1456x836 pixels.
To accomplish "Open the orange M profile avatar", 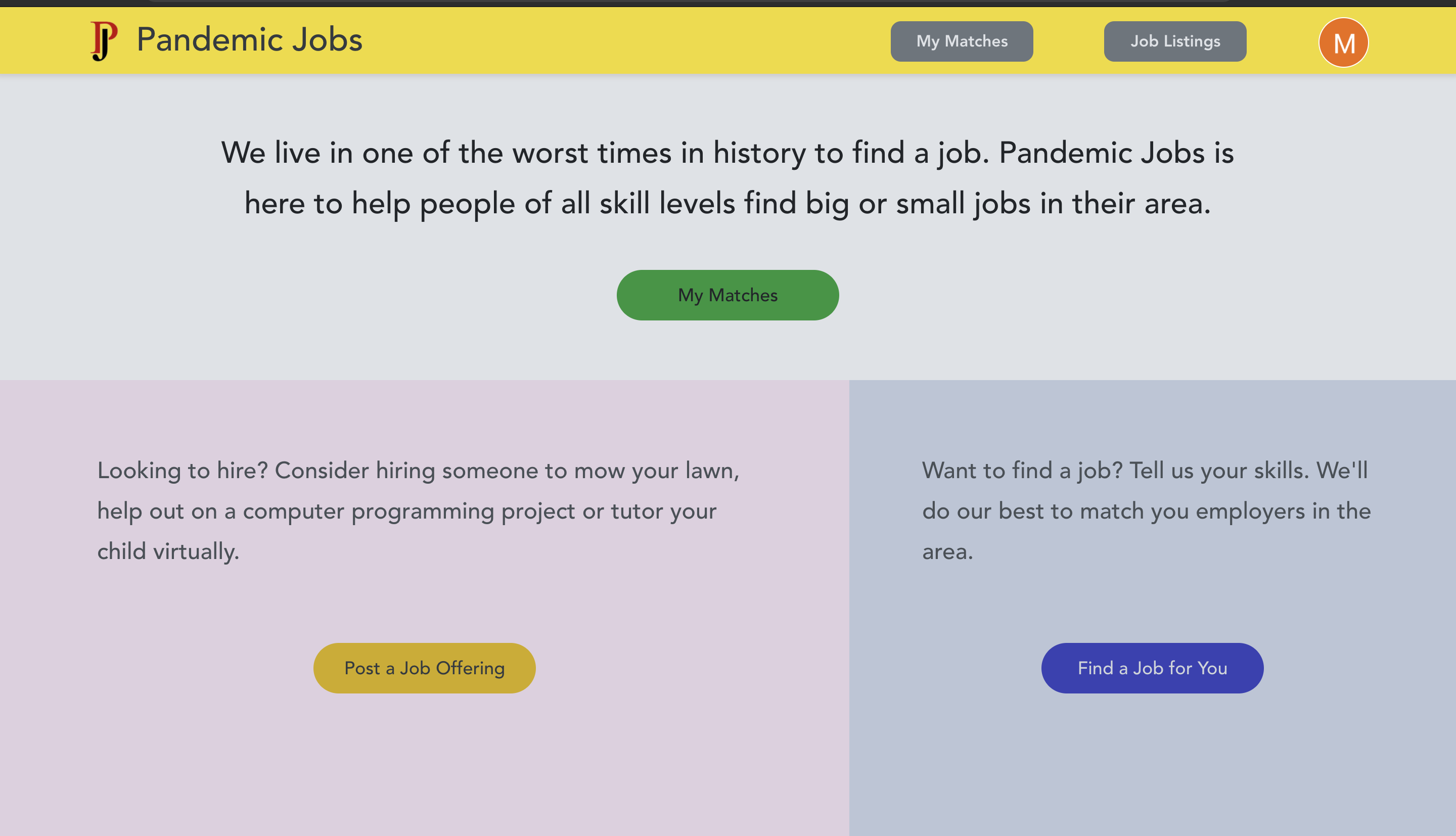I will point(1343,42).
